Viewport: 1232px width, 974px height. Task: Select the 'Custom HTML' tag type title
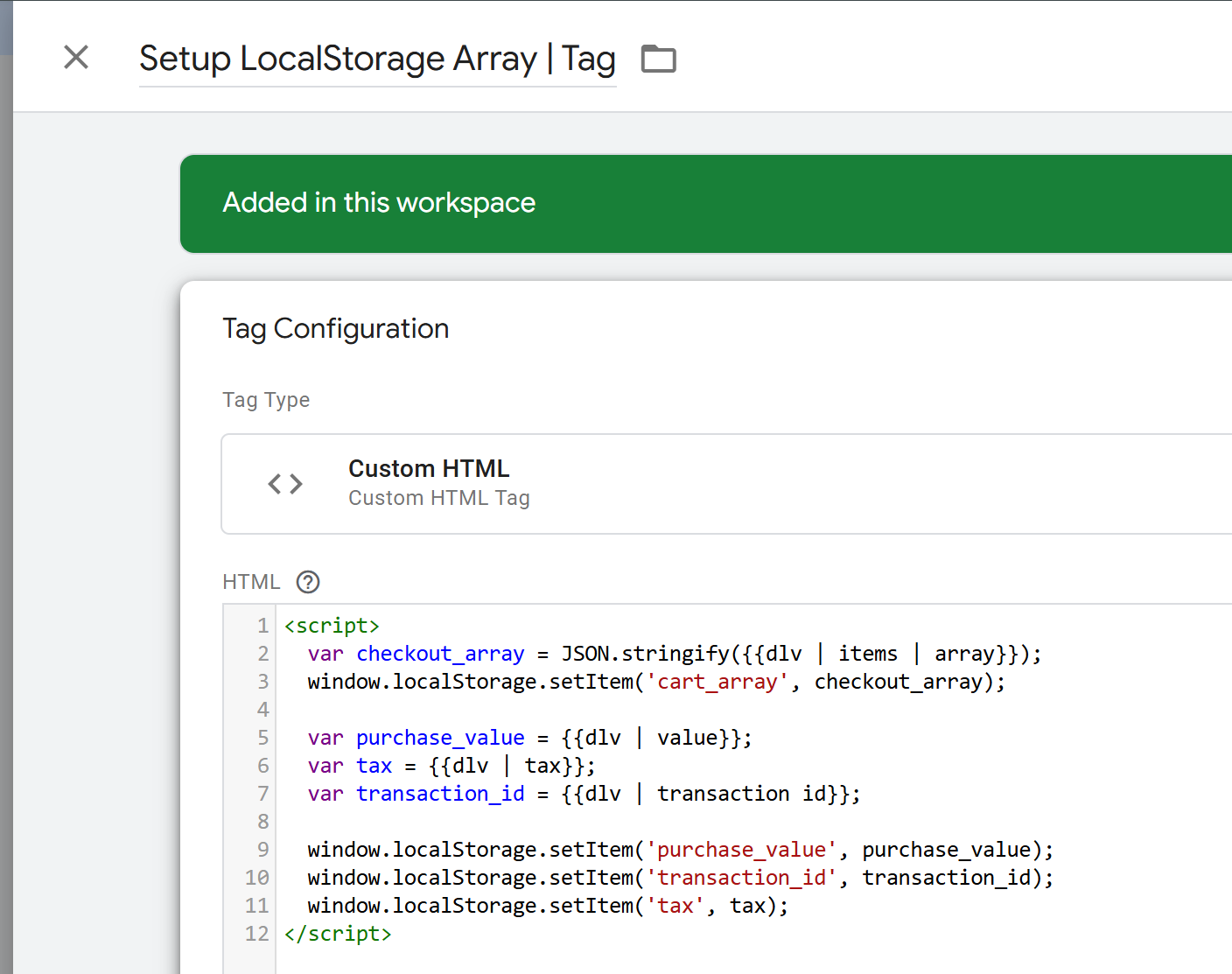(429, 469)
